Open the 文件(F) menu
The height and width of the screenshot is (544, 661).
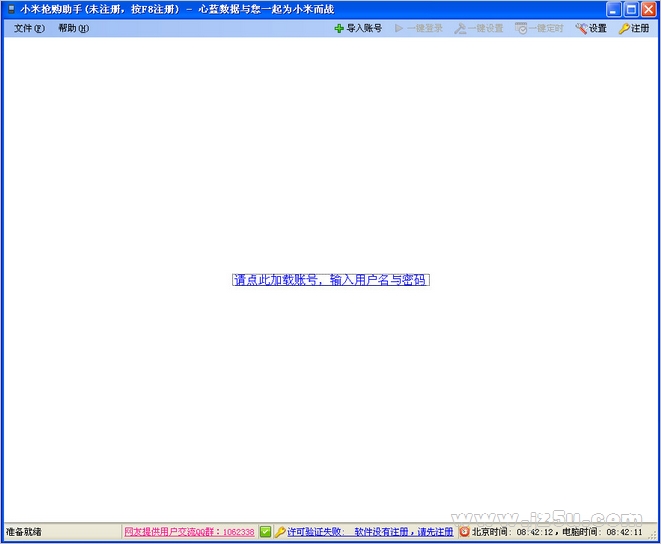pos(29,28)
